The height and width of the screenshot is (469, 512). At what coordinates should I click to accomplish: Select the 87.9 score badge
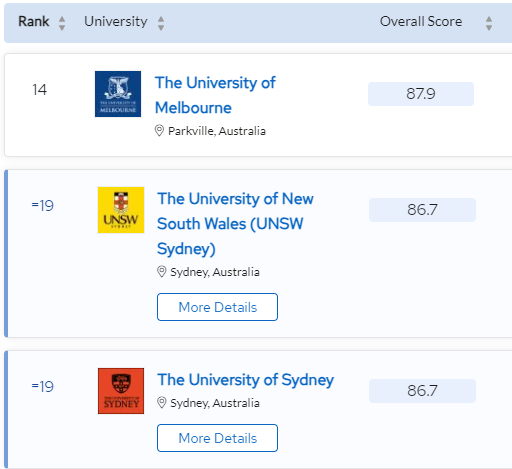tap(421, 94)
